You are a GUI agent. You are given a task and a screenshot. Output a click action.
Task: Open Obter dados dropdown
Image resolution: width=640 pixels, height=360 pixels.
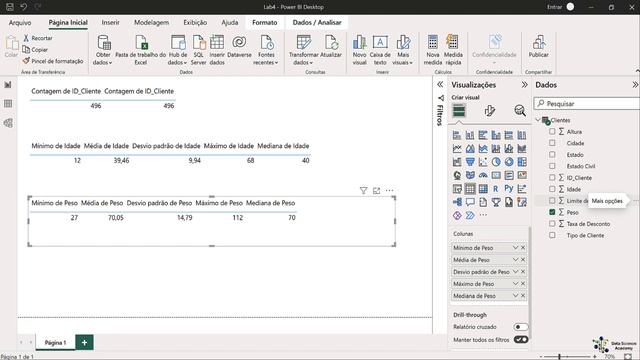click(x=103, y=50)
